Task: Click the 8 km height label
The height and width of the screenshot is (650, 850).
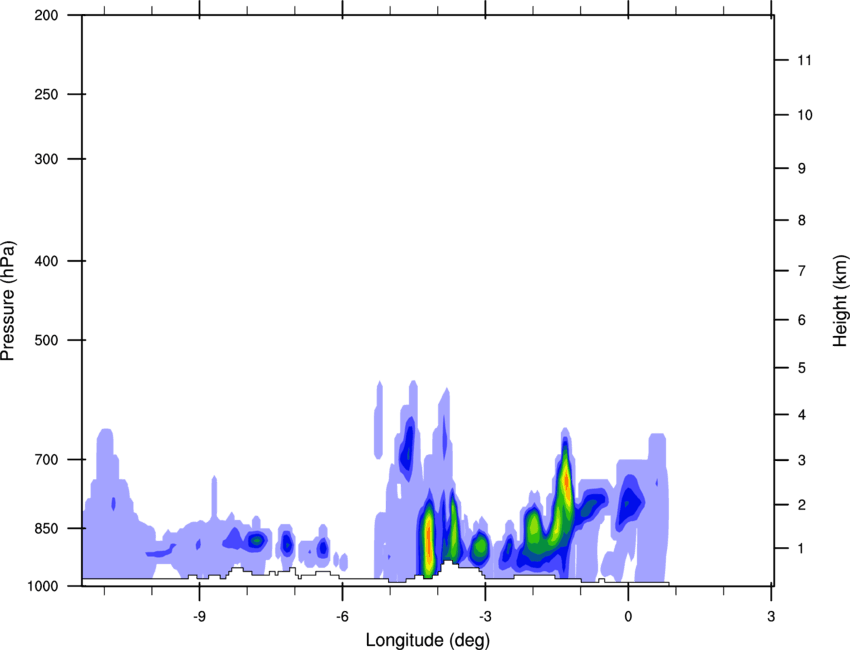Action: point(802,220)
